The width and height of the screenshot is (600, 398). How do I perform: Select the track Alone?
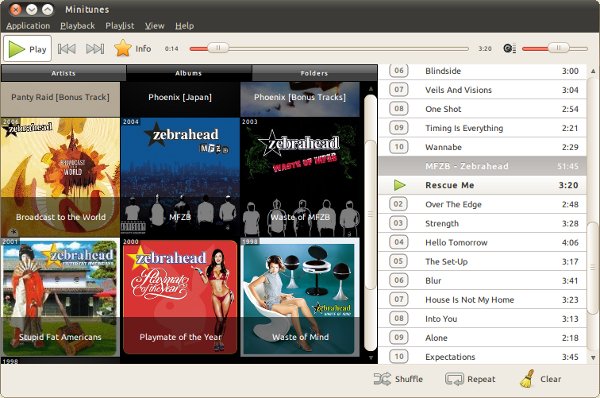(482, 338)
